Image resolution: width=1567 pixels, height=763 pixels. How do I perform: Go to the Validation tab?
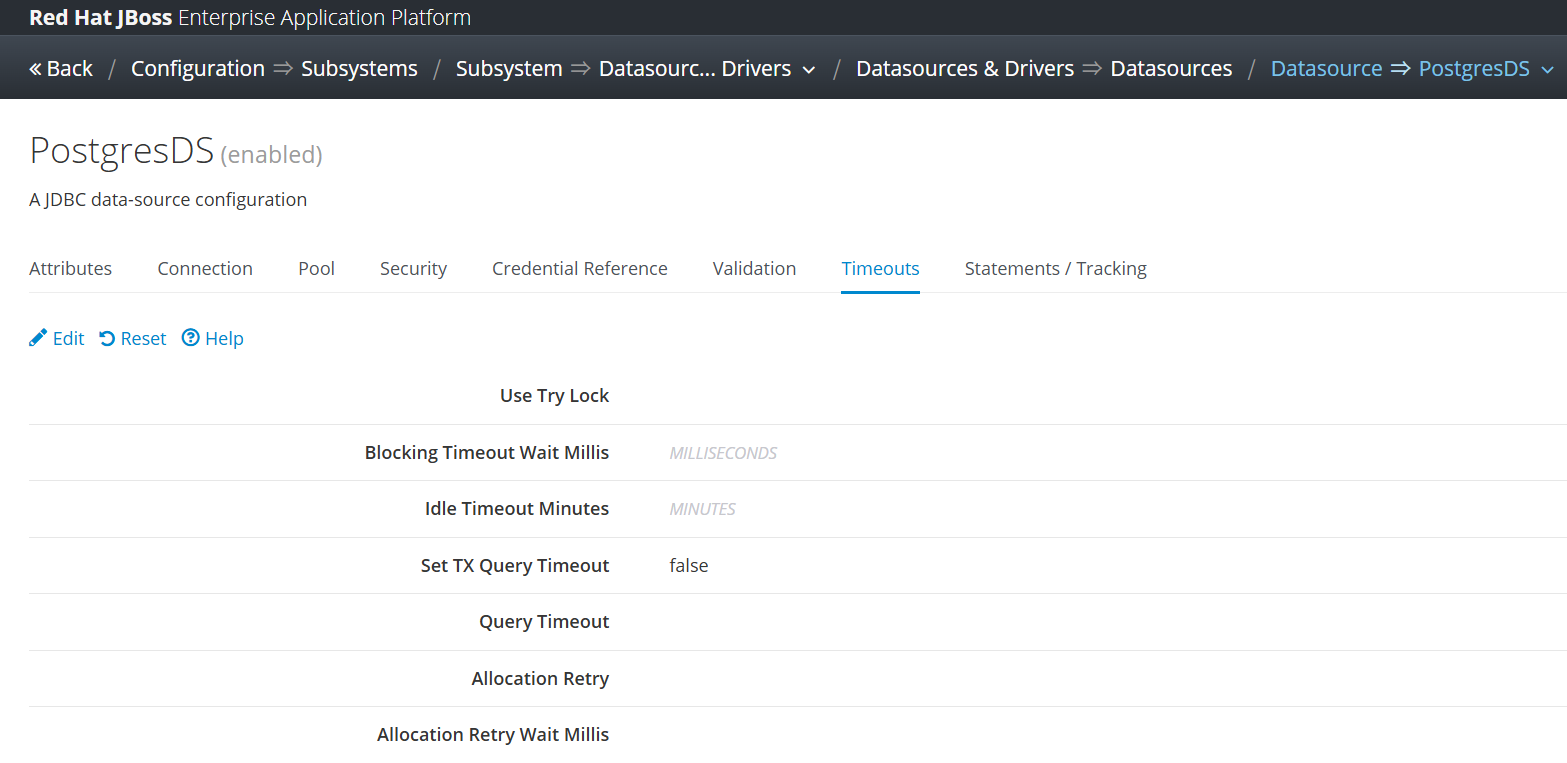[754, 268]
